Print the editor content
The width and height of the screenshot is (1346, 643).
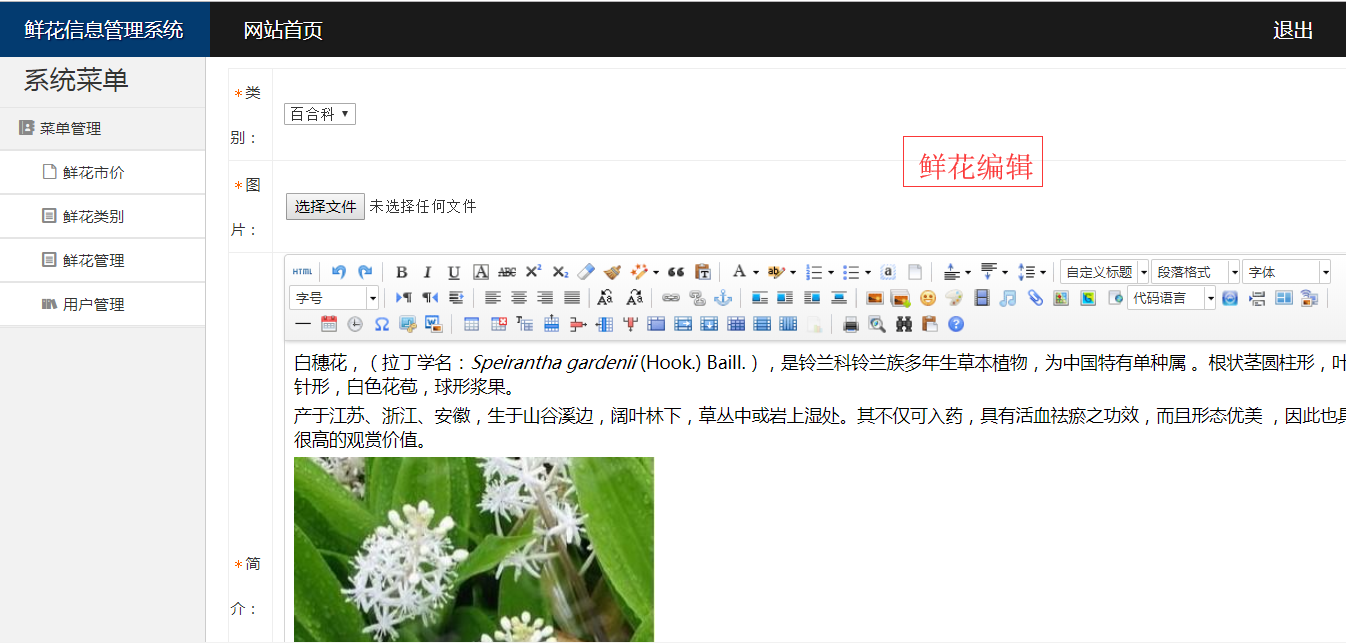coord(851,324)
